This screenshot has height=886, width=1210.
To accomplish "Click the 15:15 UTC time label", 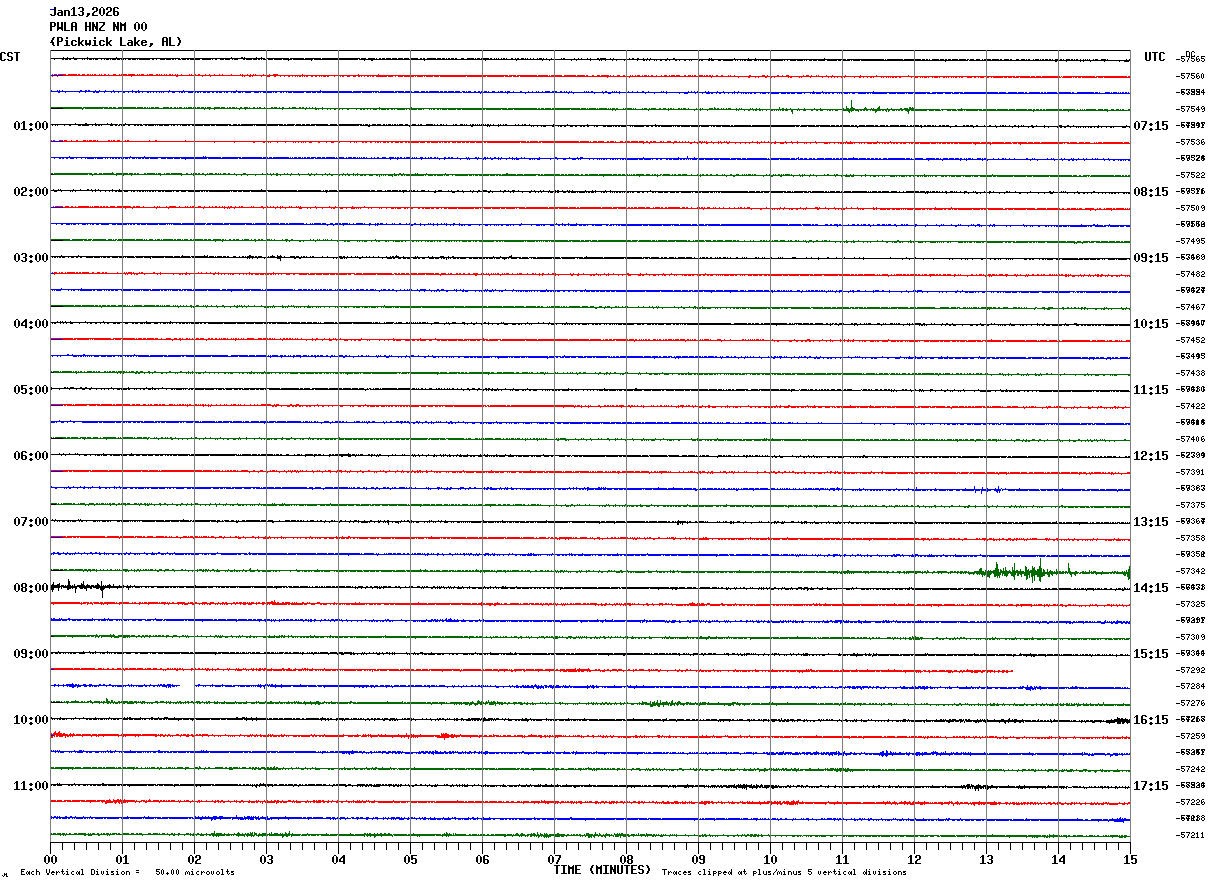I will click(1151, 654).
